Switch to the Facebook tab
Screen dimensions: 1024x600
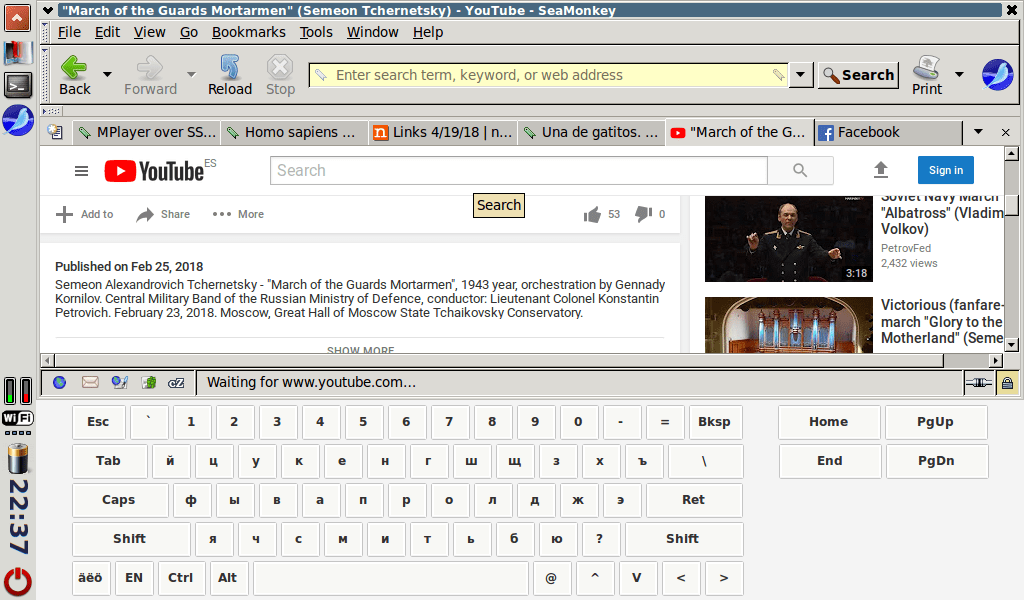[x=888, y=133]
